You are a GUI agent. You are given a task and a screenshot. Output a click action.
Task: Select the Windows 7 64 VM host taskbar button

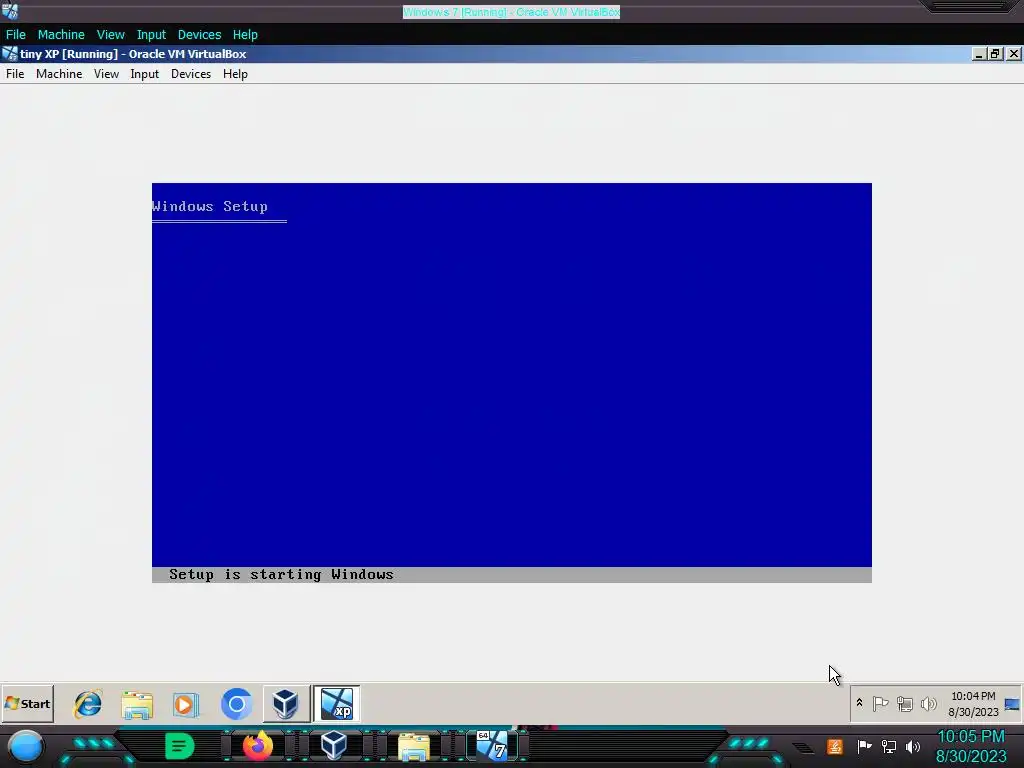492,746
